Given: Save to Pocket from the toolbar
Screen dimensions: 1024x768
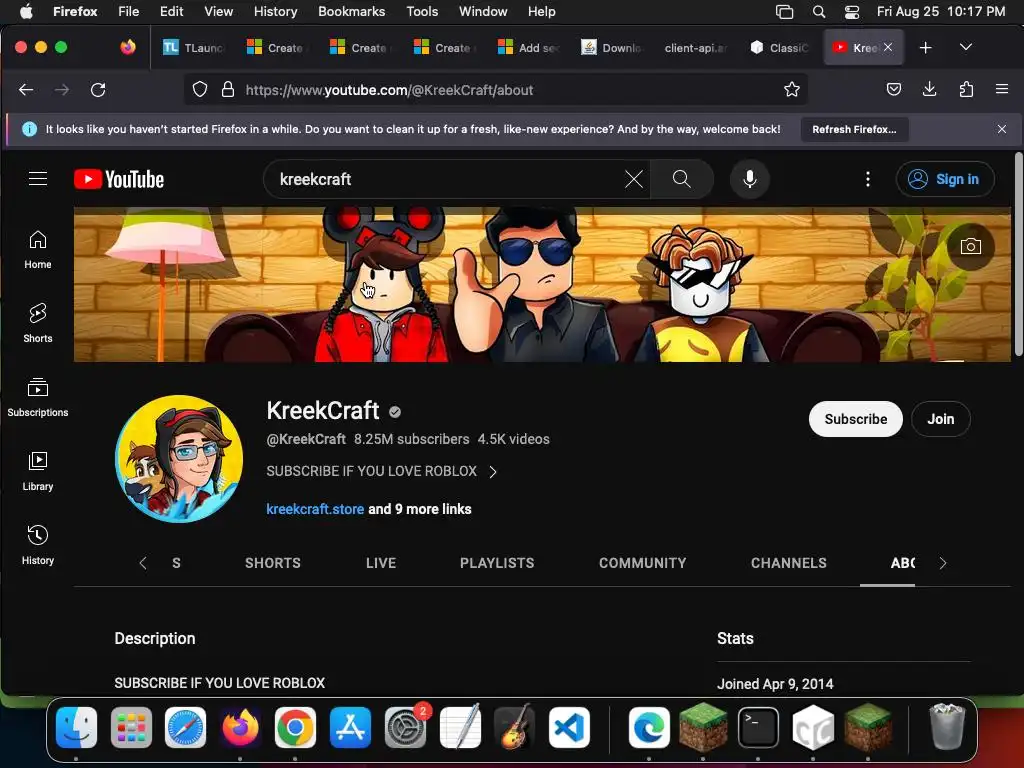Looking at the screenshot, I should click(893, 89).
